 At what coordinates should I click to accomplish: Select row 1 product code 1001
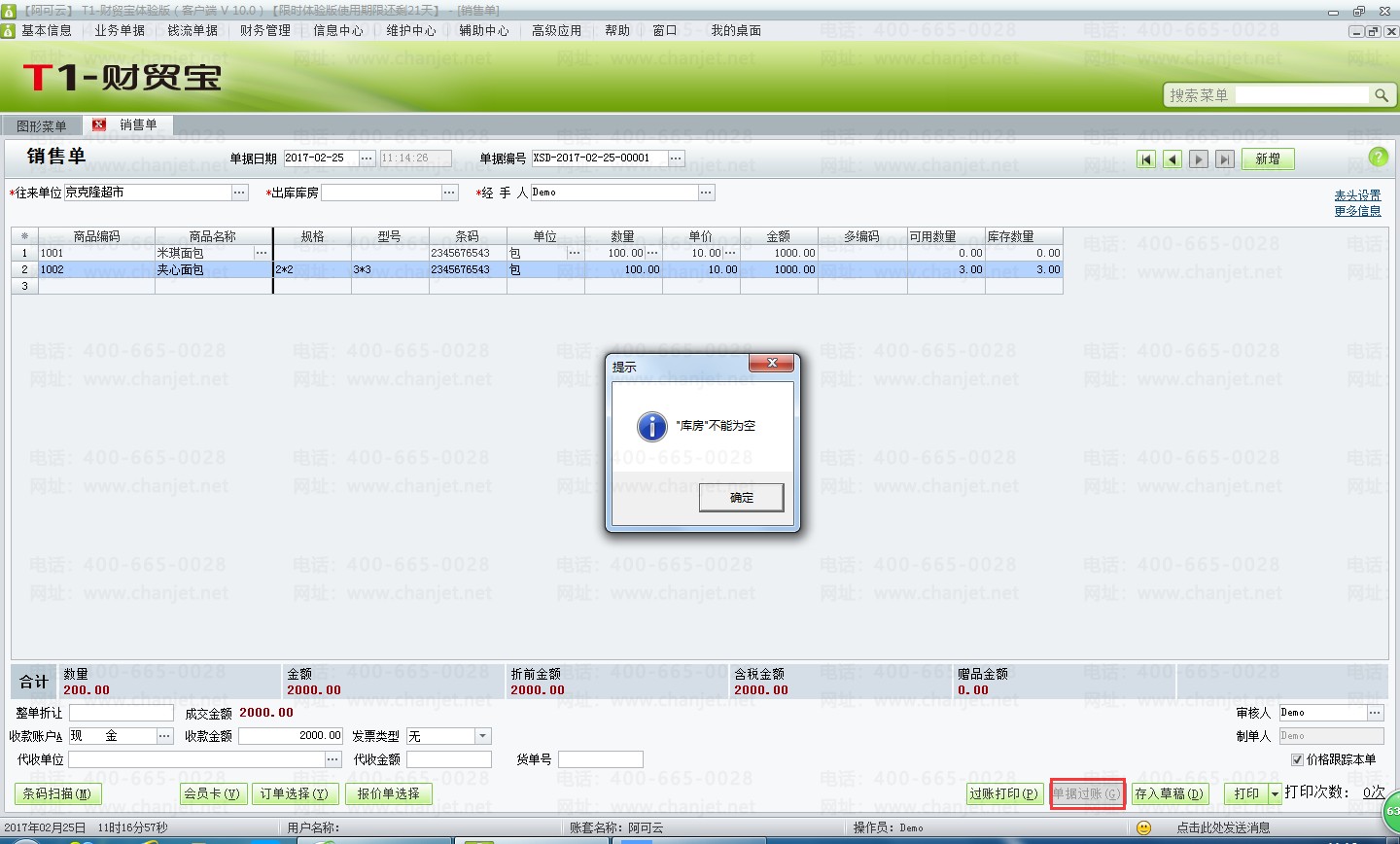96,253
